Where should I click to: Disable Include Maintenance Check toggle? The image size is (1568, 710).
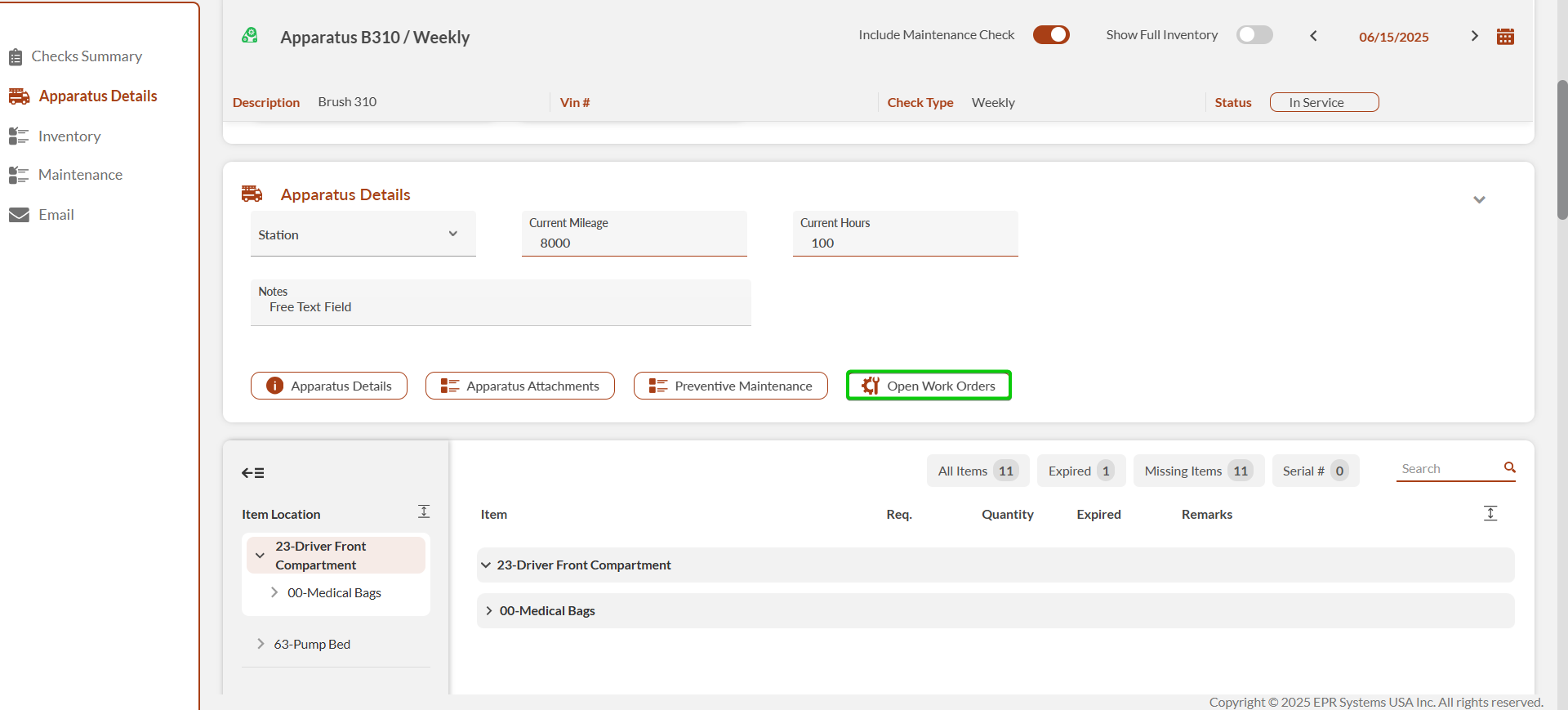(1050, 34)
